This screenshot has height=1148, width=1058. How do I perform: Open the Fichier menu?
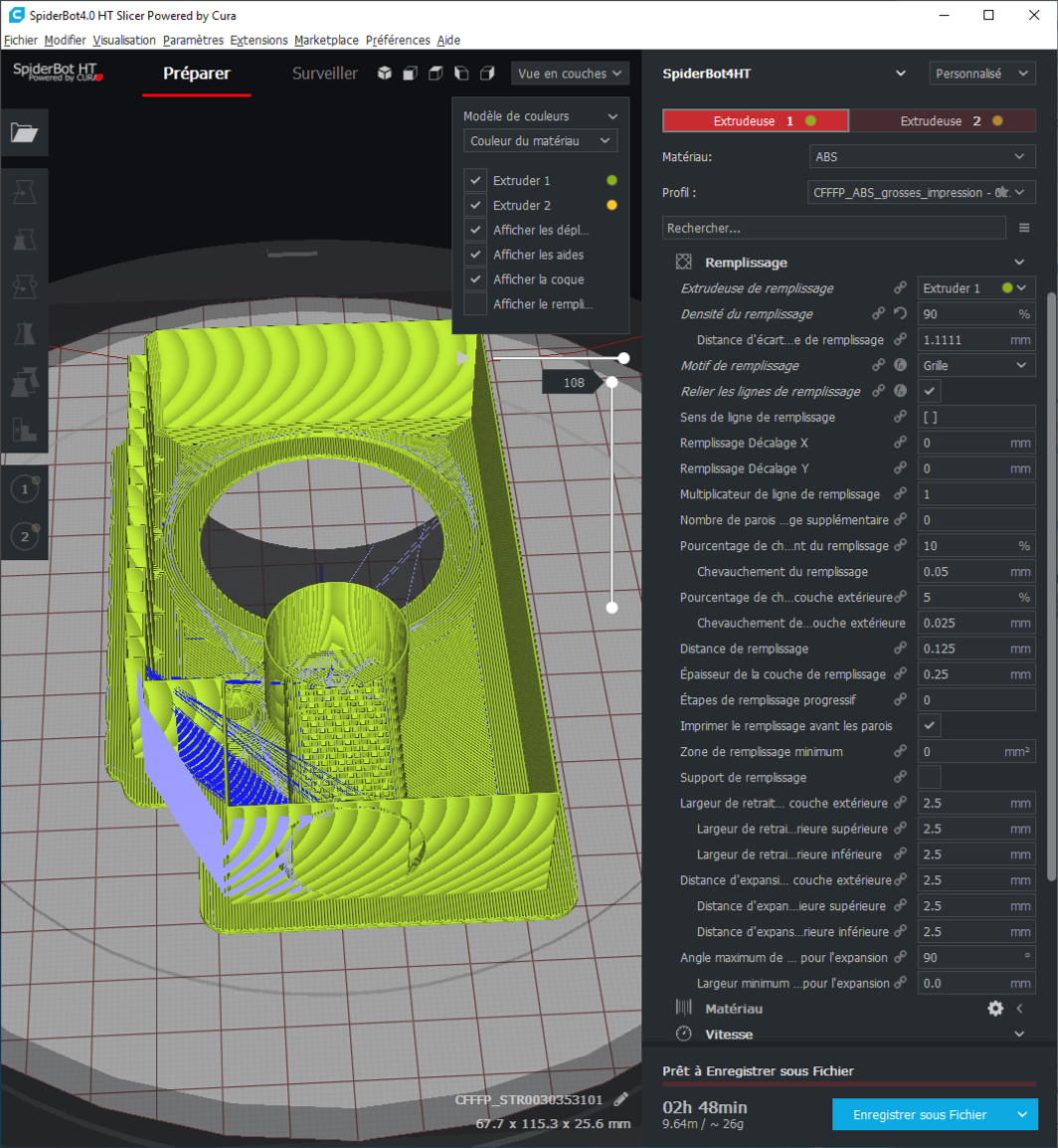point(21,40)
